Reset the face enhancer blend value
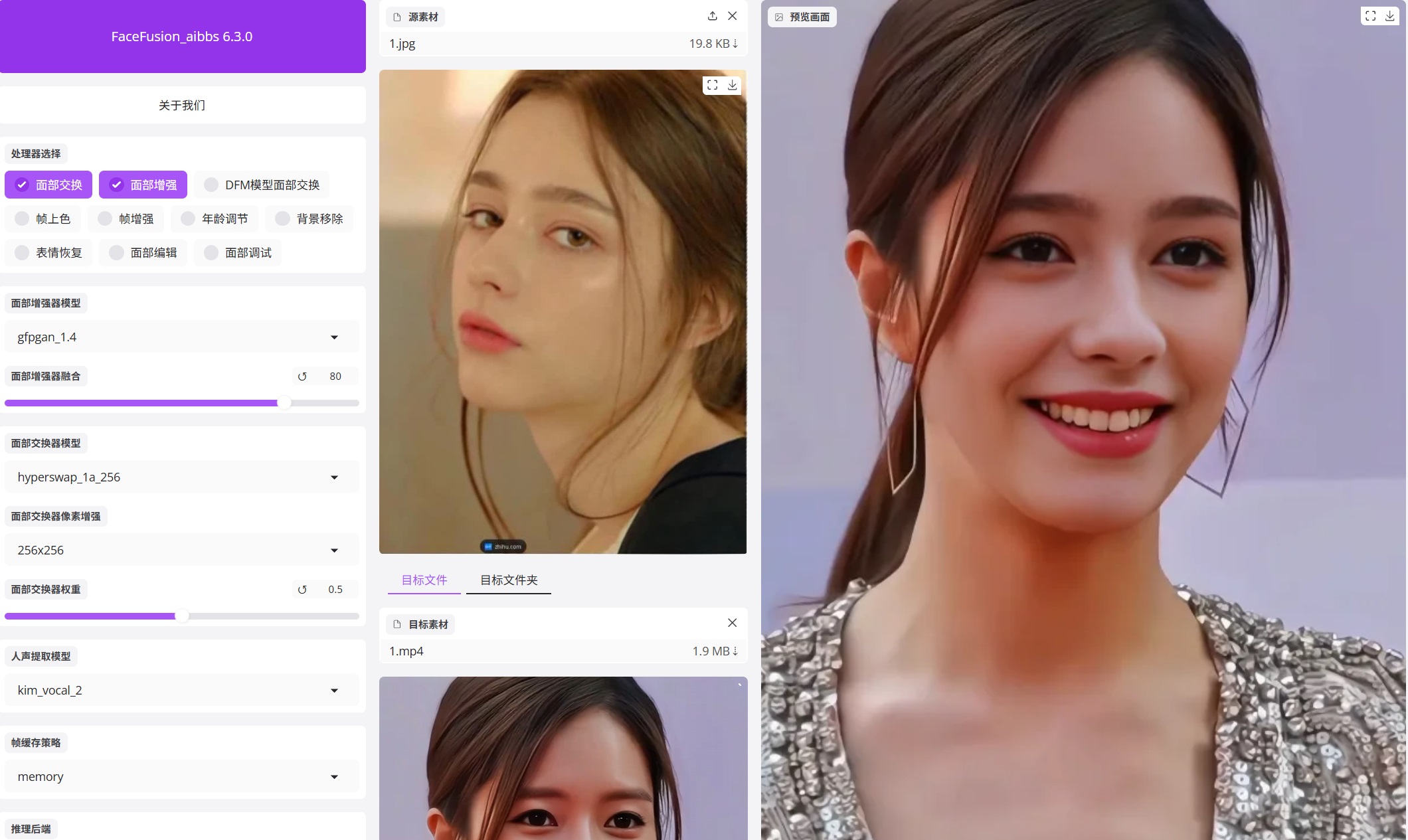 pos(302,377)
